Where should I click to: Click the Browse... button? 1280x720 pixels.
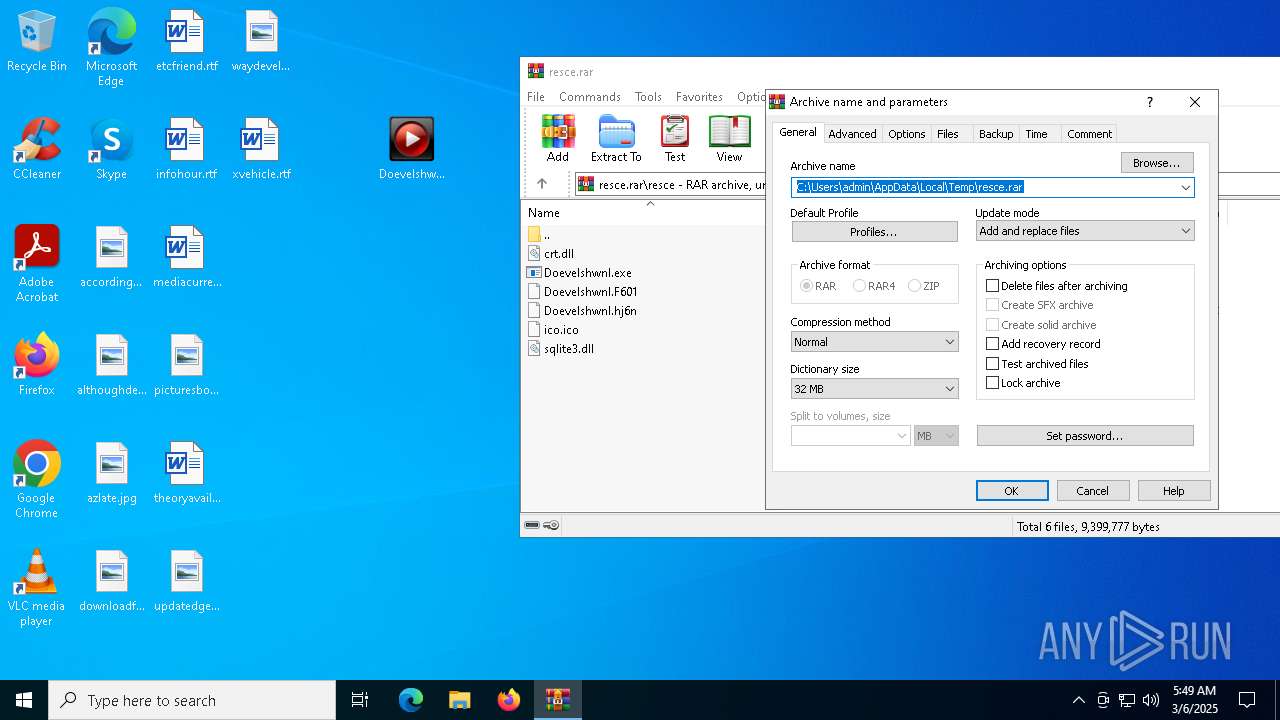pyautogui.click(x=1157, y=163)
